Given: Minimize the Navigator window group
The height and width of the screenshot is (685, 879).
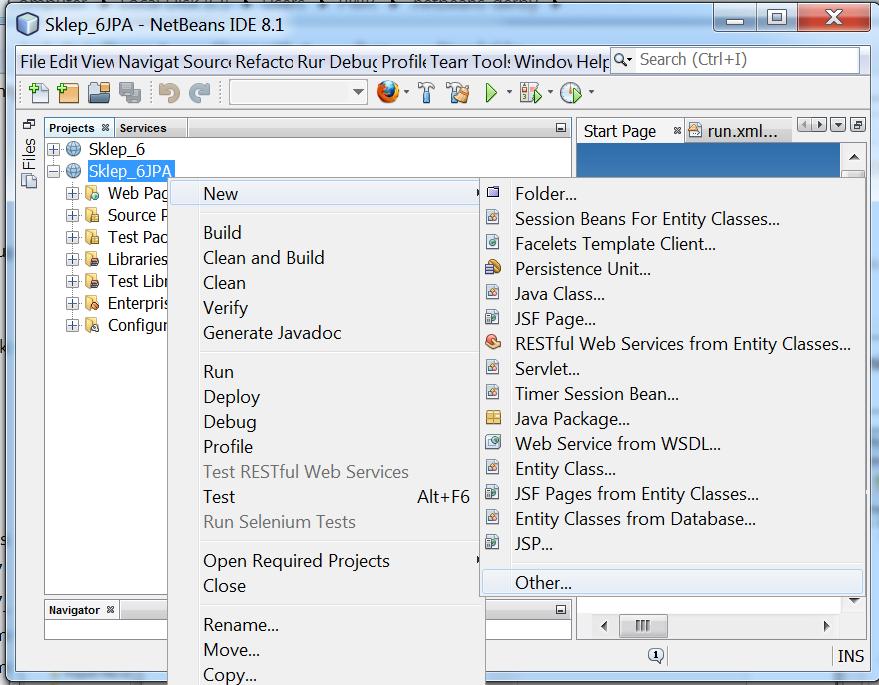Looking at the screenshot, I should click(x=561, y=609).
